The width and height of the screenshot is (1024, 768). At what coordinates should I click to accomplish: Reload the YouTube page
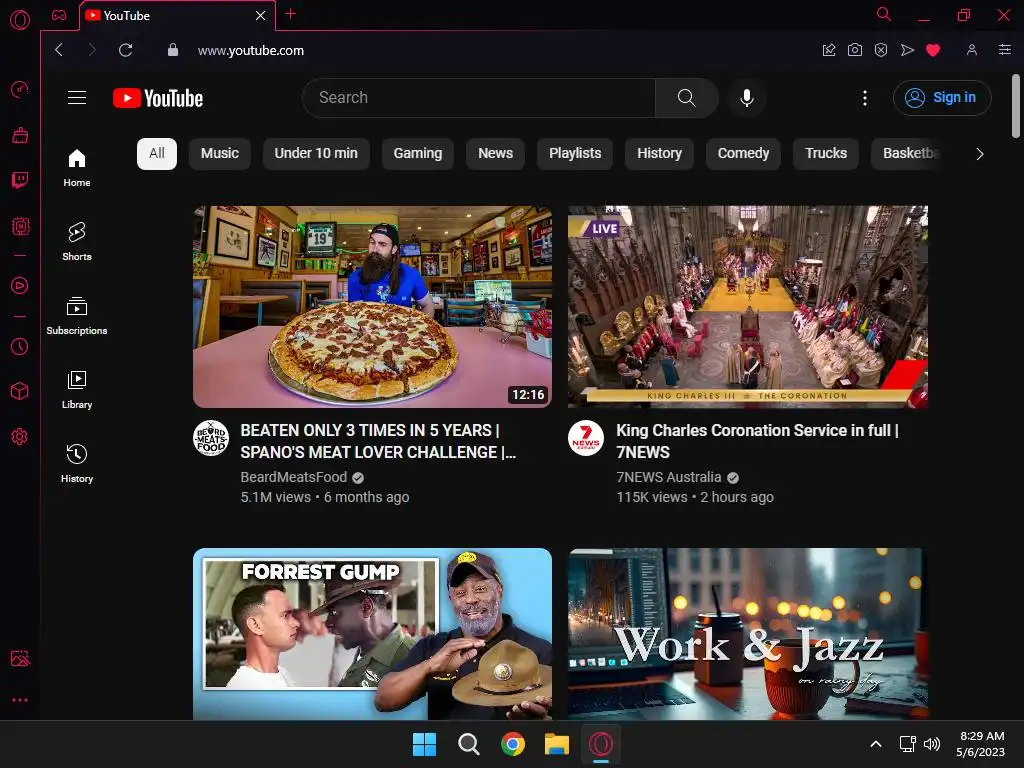click(125, 50)
